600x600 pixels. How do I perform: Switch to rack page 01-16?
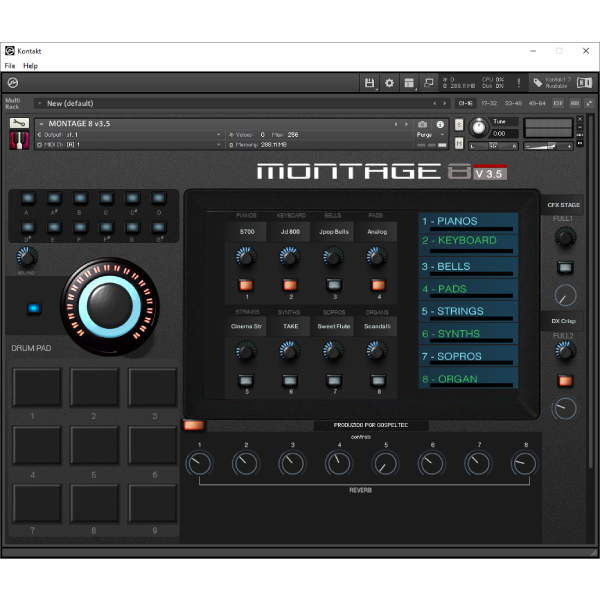click(465, 103)
